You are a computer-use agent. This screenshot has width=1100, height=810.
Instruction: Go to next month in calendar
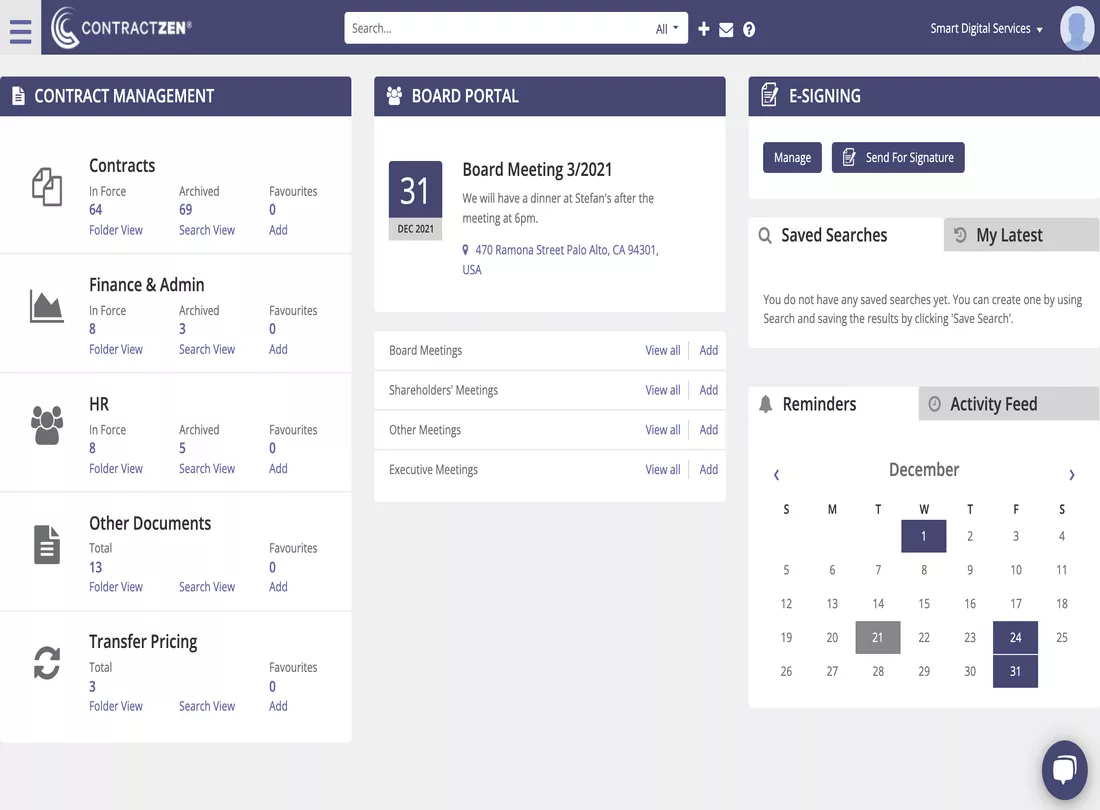click(1071, 475)
